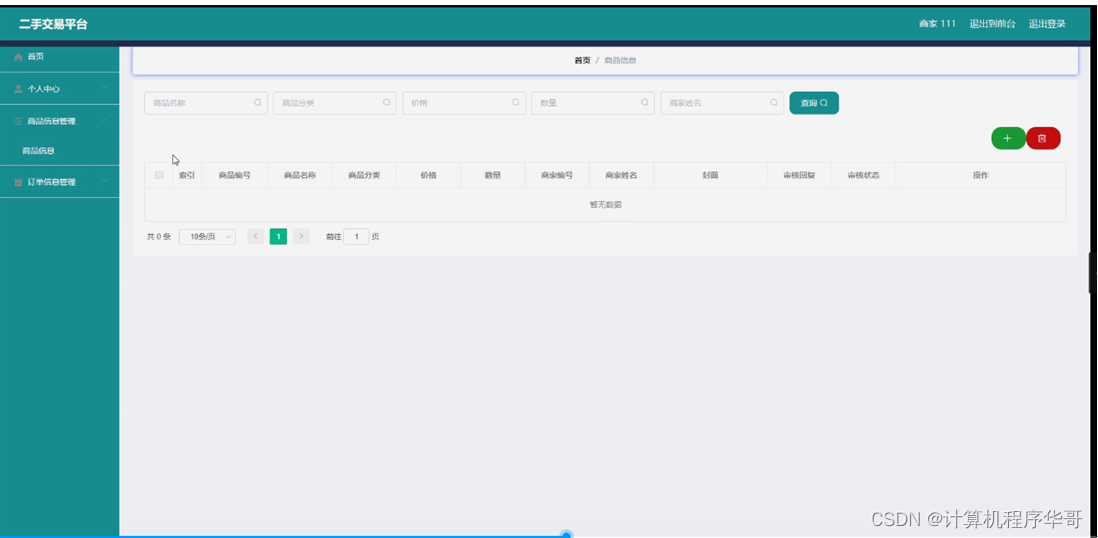Click the 商家编号 column header
1098x538 pixels.
pyautogui.click(x=557, y=175)
